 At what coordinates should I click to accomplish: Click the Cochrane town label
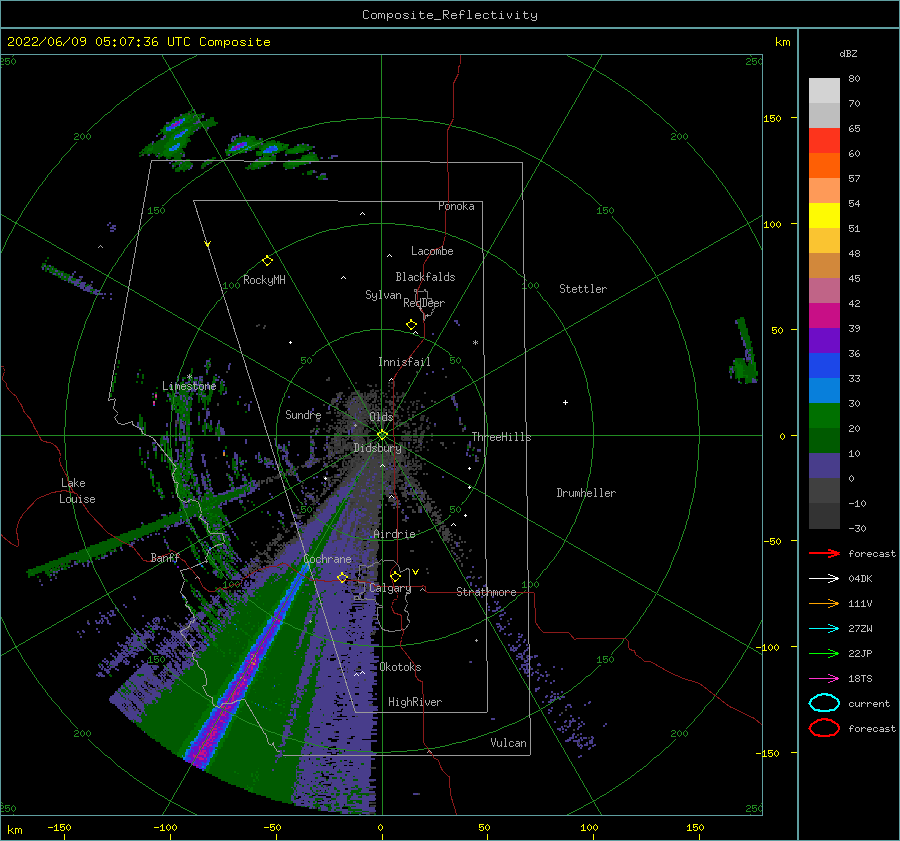327,559
